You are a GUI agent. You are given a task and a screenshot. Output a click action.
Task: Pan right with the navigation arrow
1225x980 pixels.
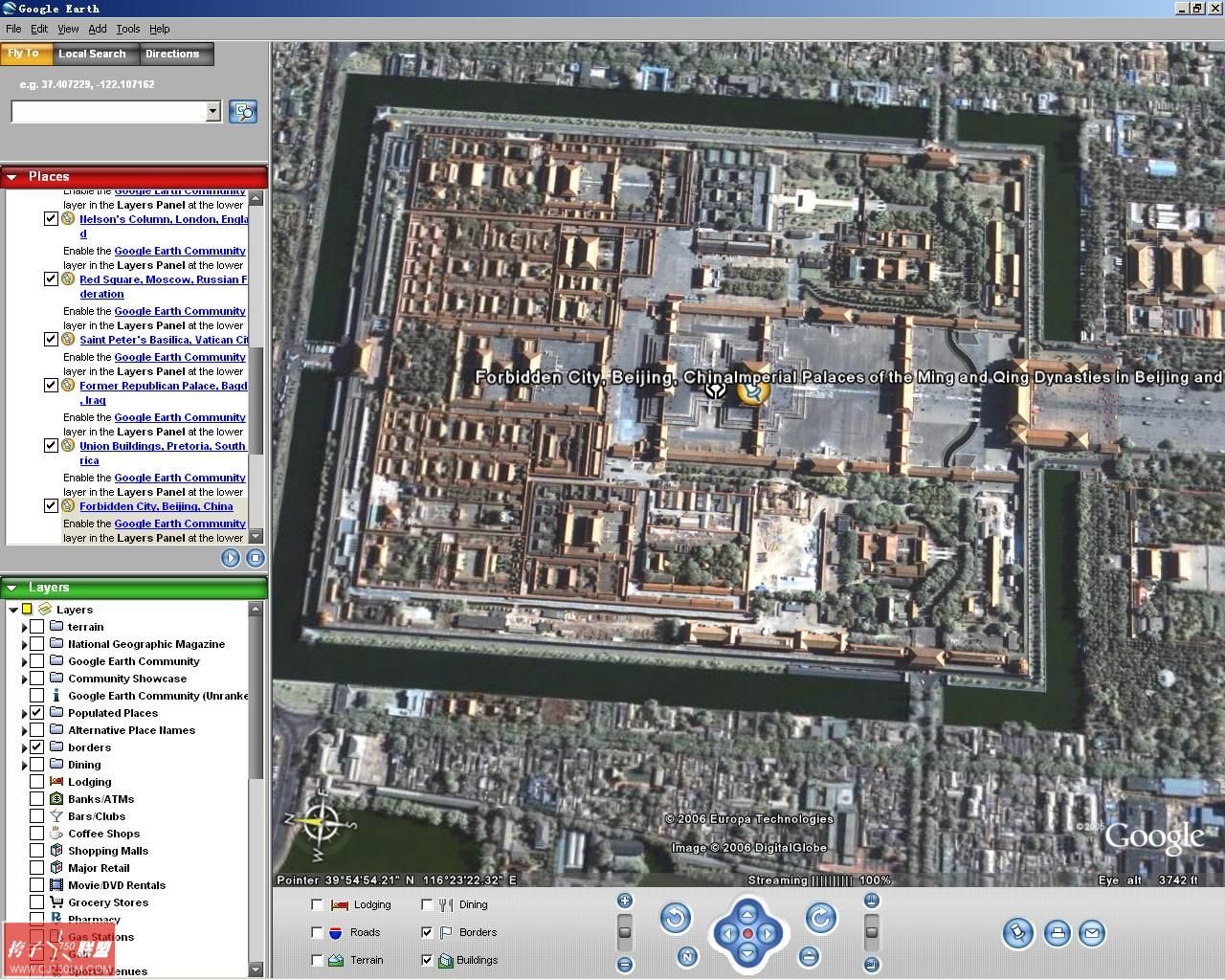(768, 934)
